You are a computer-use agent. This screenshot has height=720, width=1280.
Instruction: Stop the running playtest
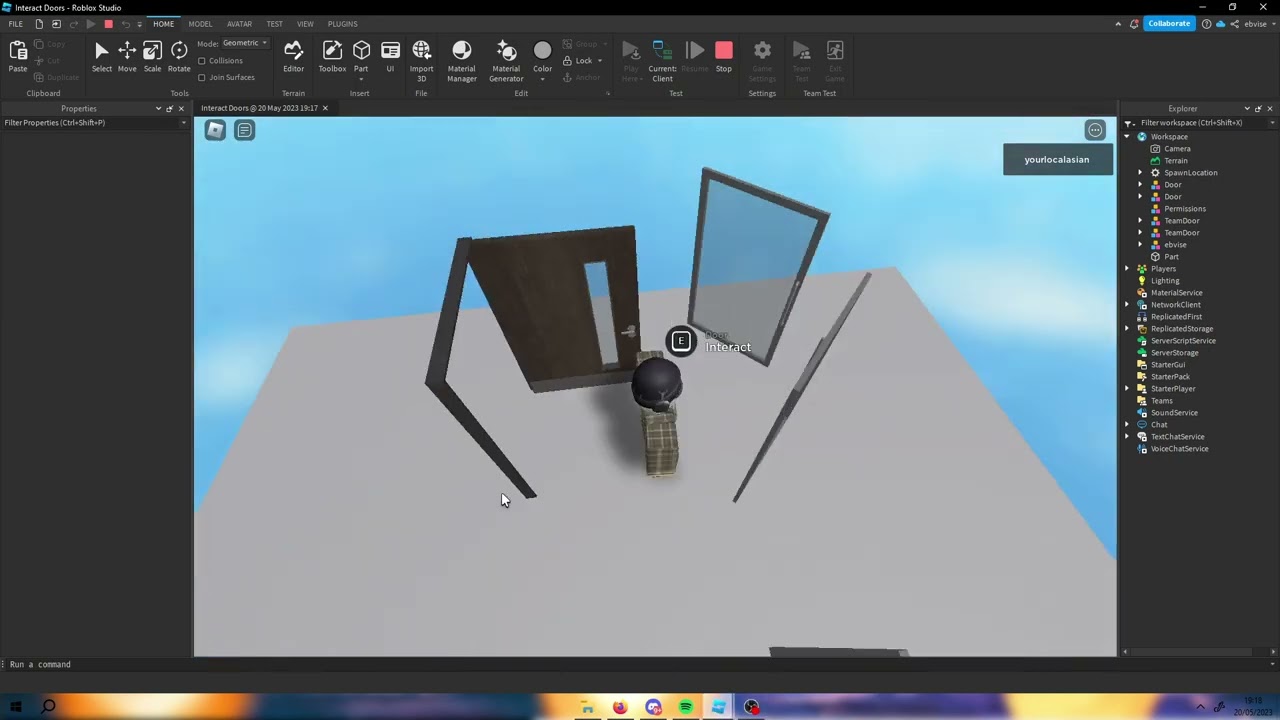point(724,56)
